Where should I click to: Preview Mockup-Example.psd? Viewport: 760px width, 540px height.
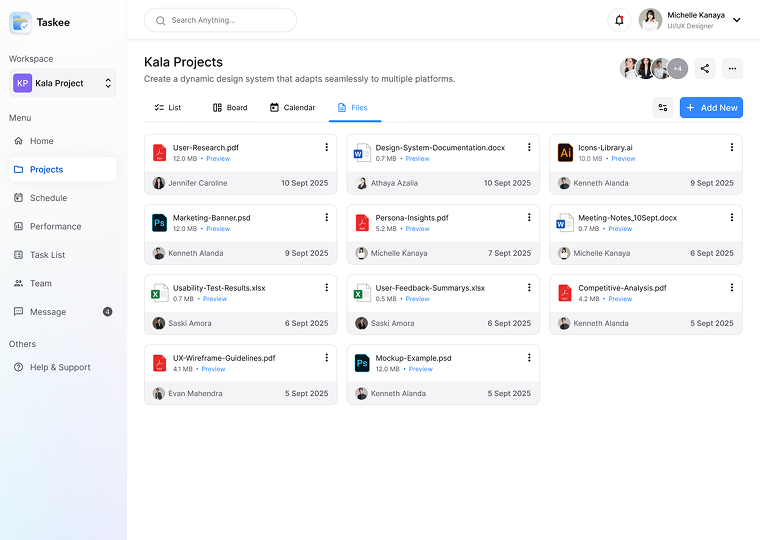[x=421, y=369]
